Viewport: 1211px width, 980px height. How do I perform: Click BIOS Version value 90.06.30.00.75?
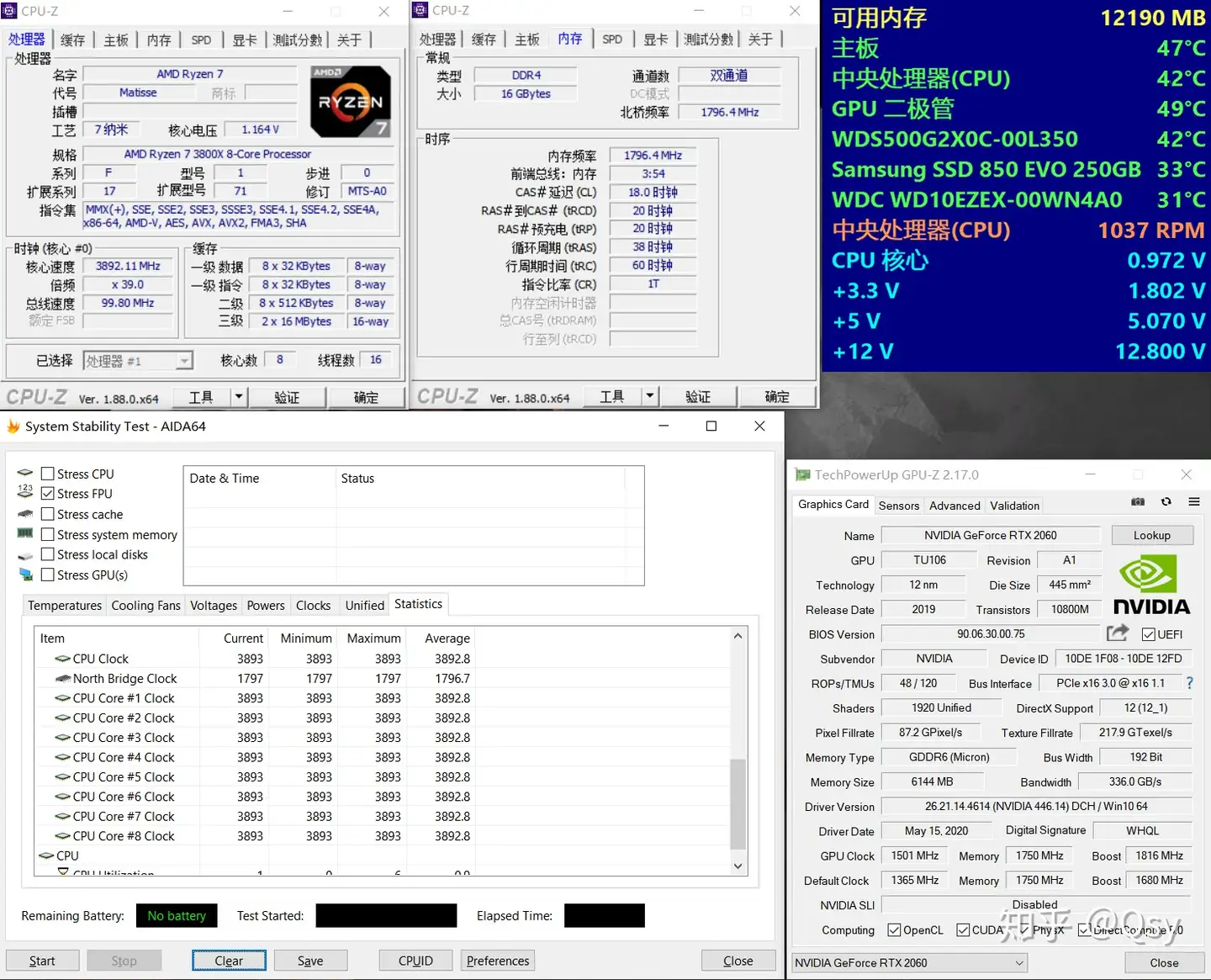[x=991, y=633]
